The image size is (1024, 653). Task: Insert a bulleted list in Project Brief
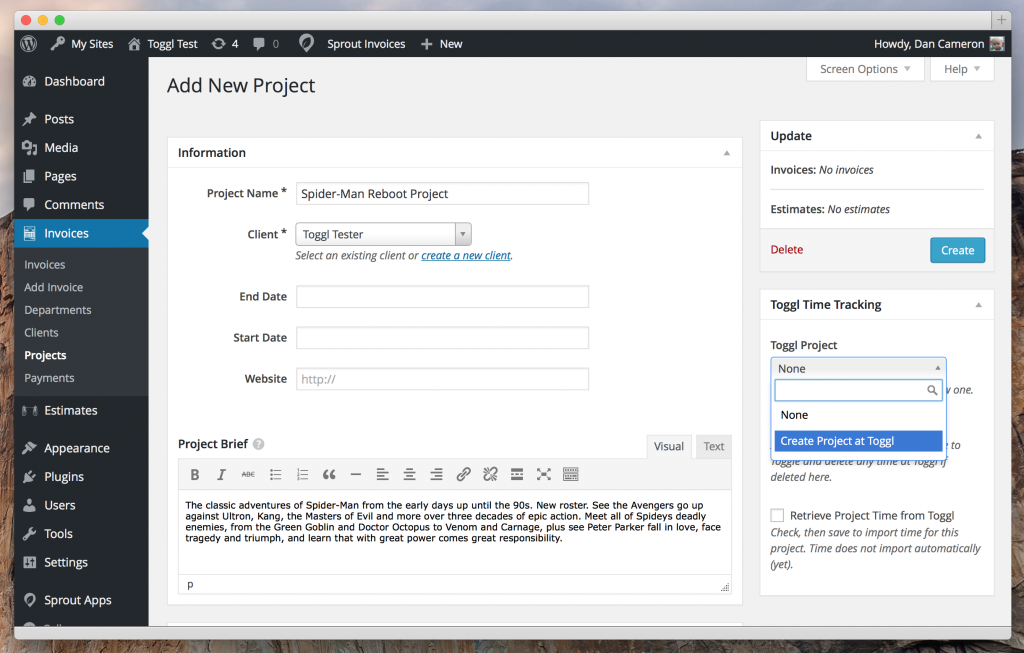point(275,474)
